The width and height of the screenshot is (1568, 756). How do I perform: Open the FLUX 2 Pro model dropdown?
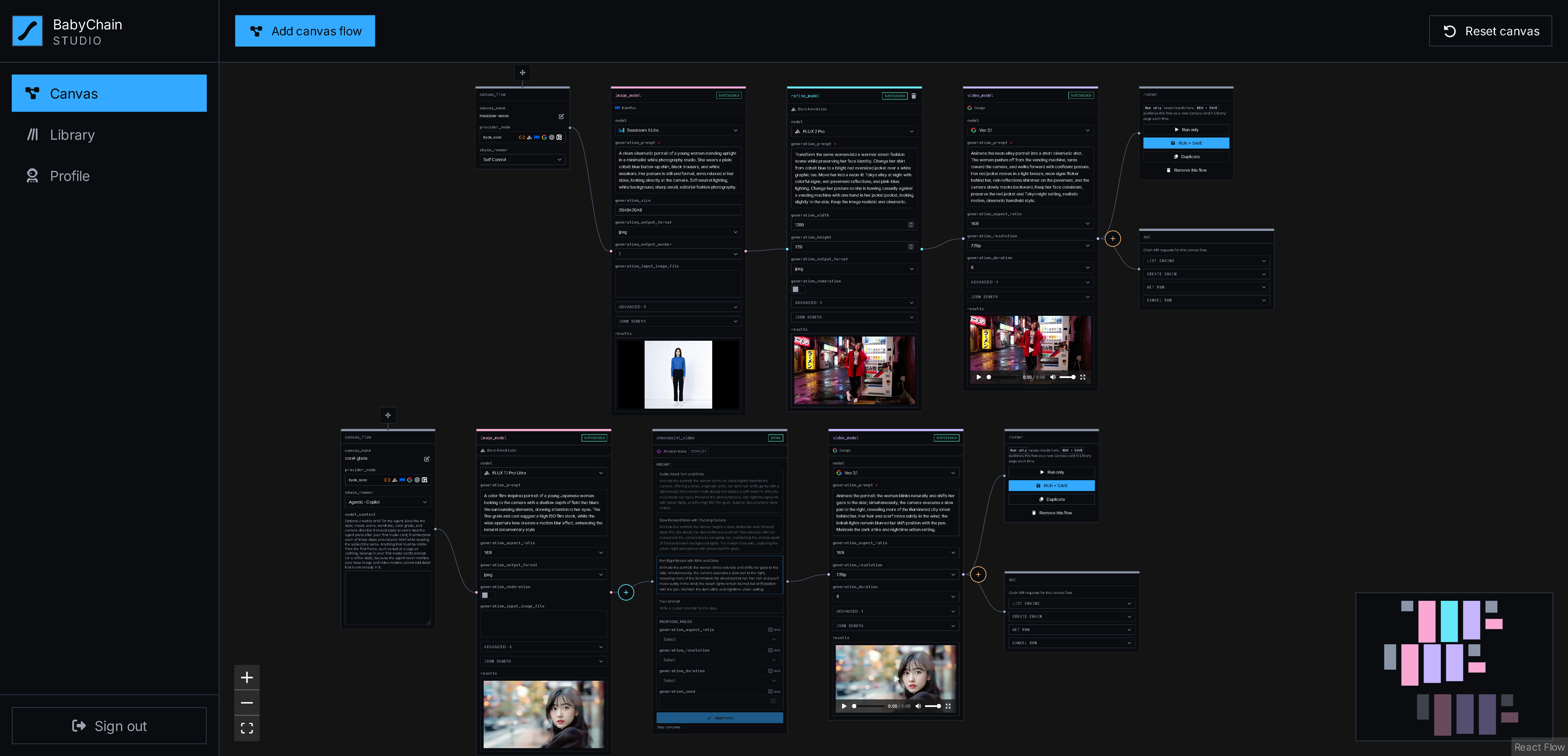pyautogui.click(x=855, y=132)
